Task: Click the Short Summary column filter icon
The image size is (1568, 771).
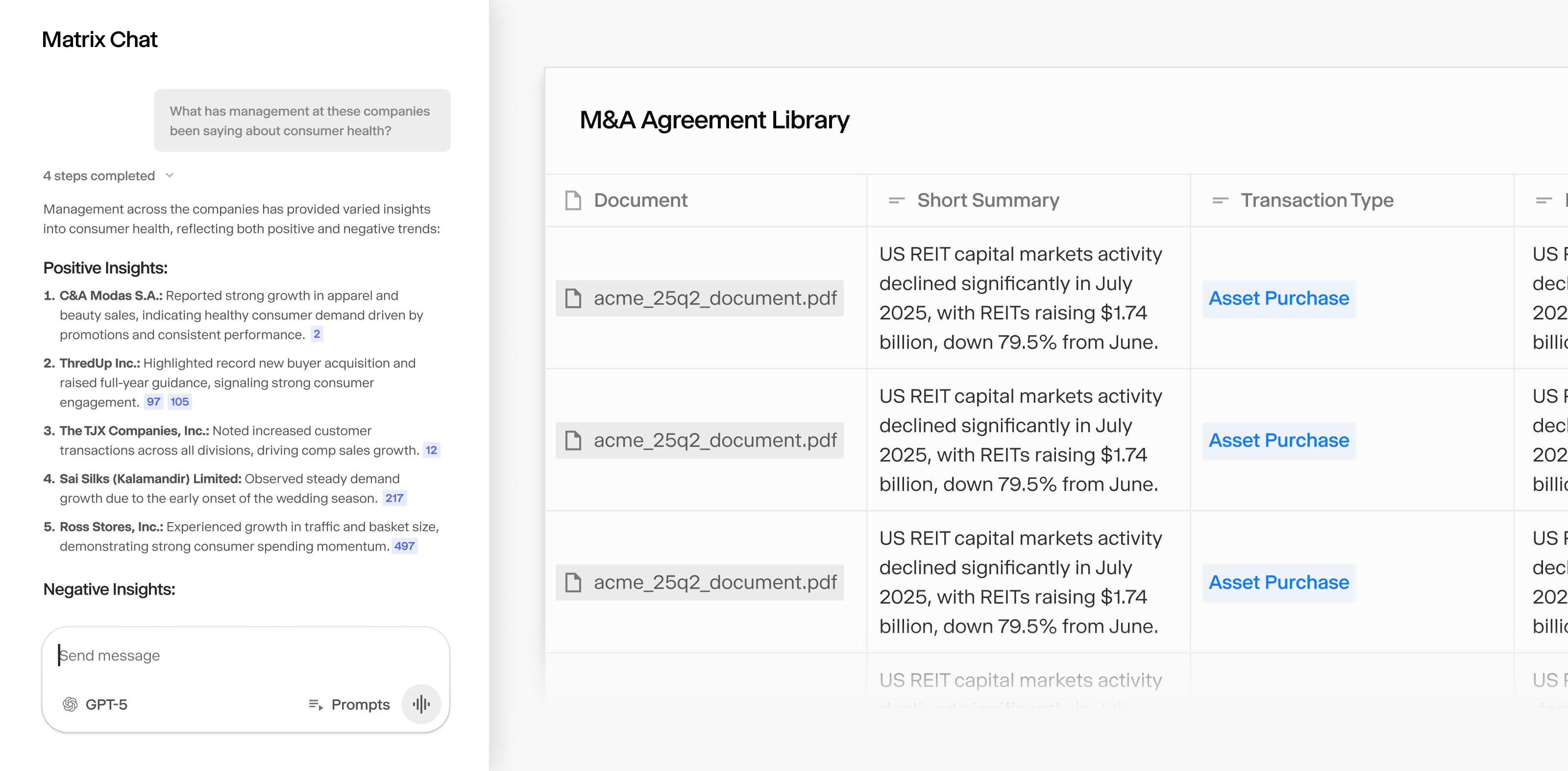Action: point(896,199)
